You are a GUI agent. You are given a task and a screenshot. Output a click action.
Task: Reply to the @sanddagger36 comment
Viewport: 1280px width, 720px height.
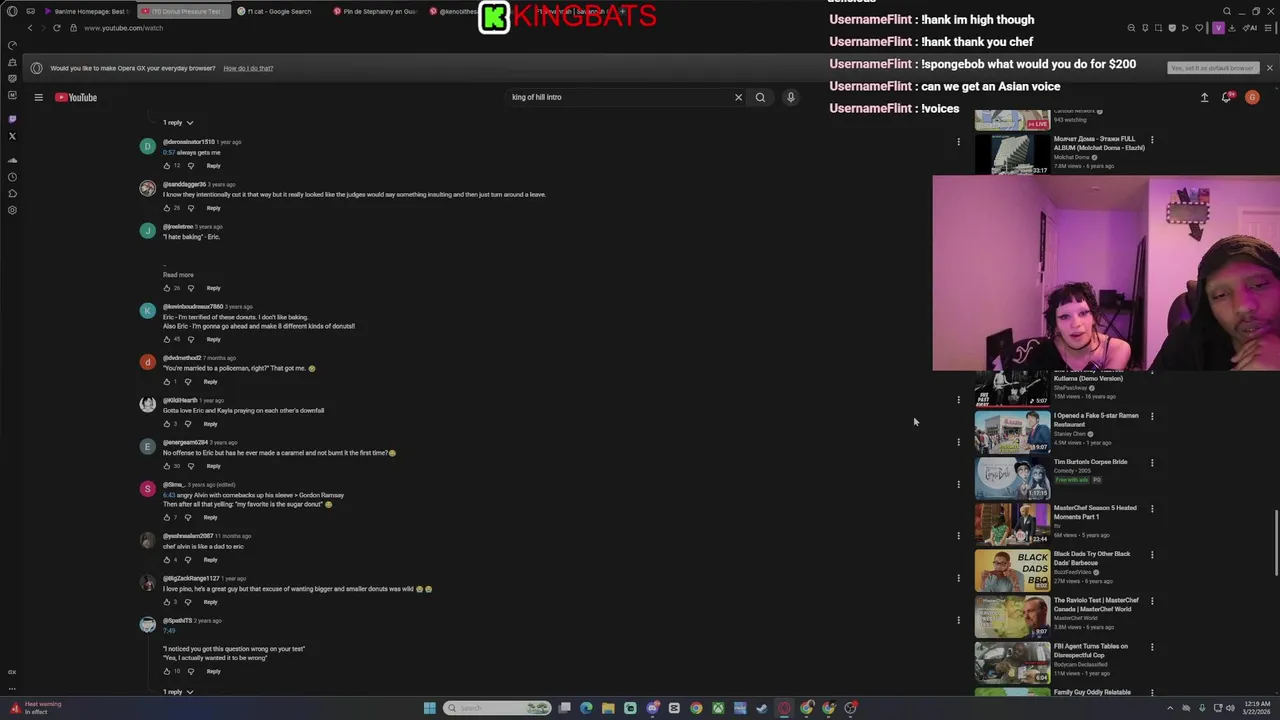click(x=213, y=208)
